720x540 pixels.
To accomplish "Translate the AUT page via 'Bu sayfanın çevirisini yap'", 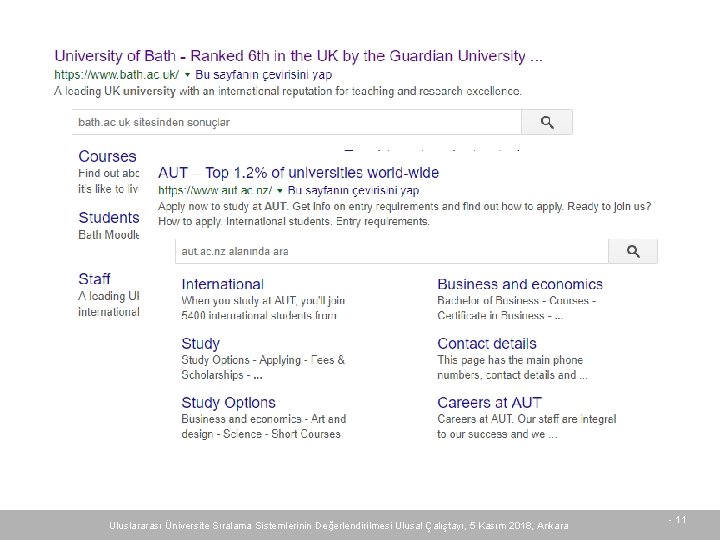I will (x=353, y=190).
